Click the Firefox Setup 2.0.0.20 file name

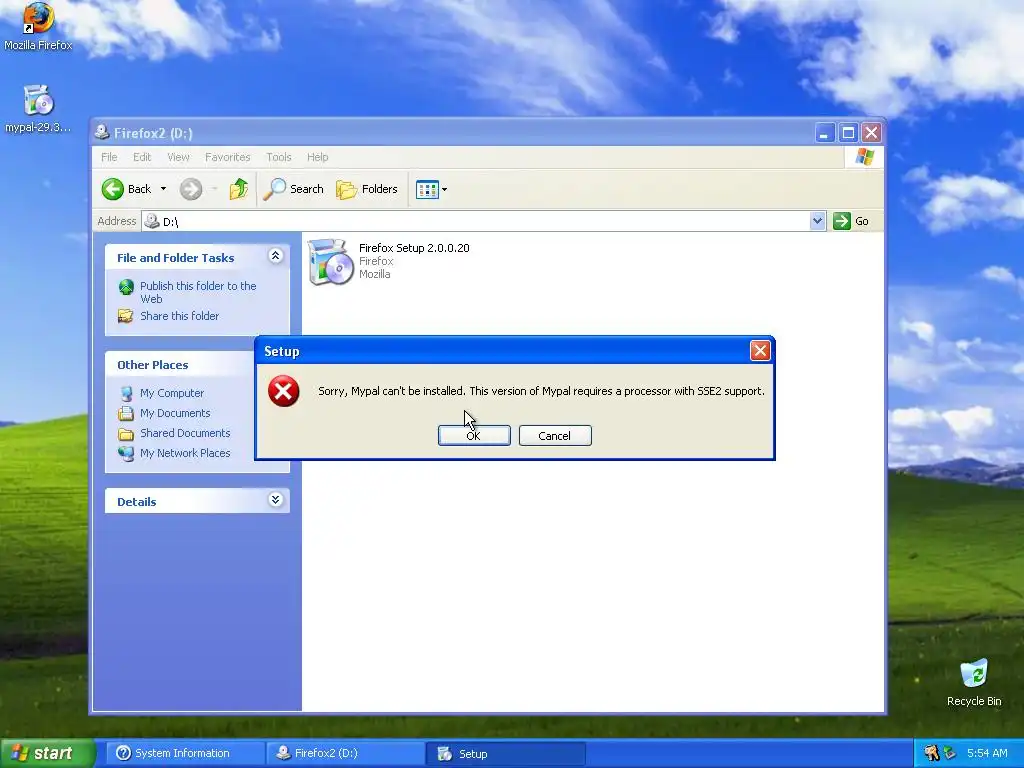414,248
